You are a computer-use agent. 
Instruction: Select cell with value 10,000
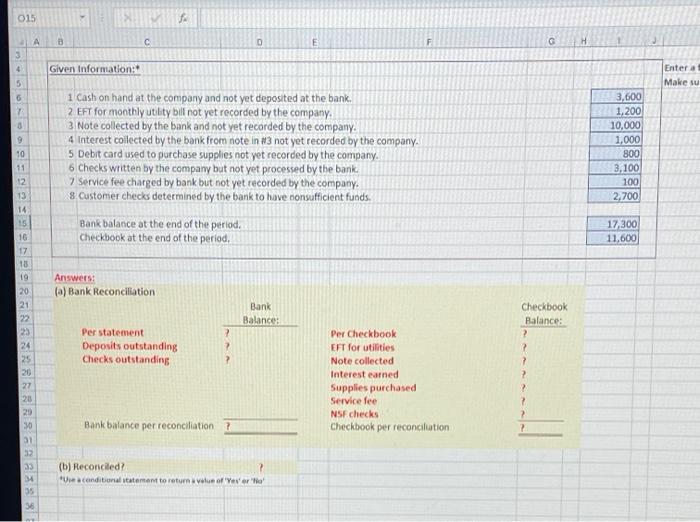point(616,125)
